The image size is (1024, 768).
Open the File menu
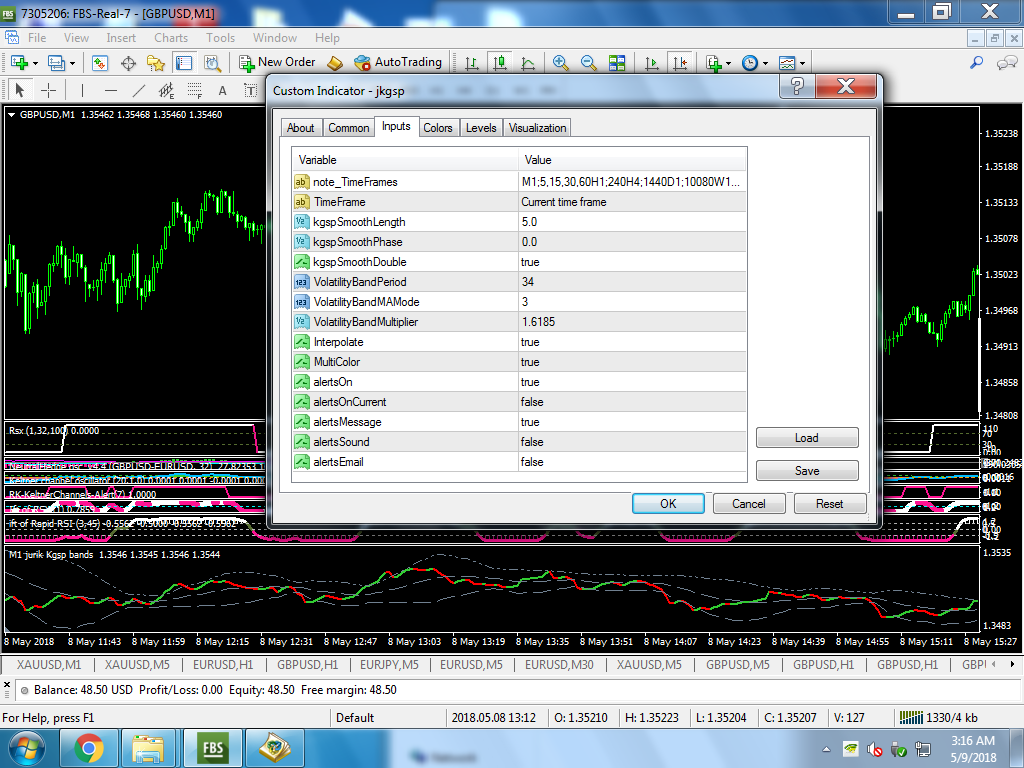click(37, 38)
